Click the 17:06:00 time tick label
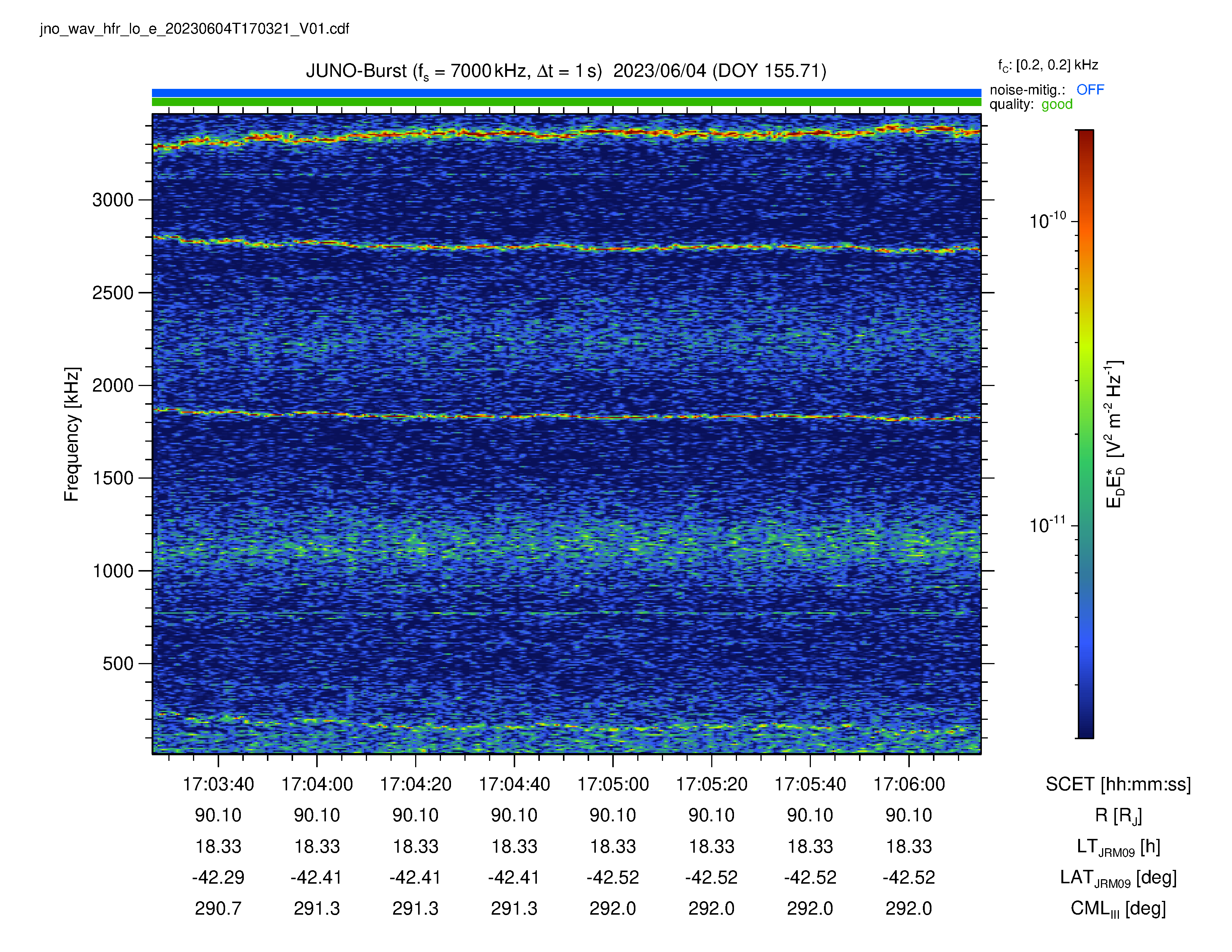1232x952 pixels. tap(909, 784)
